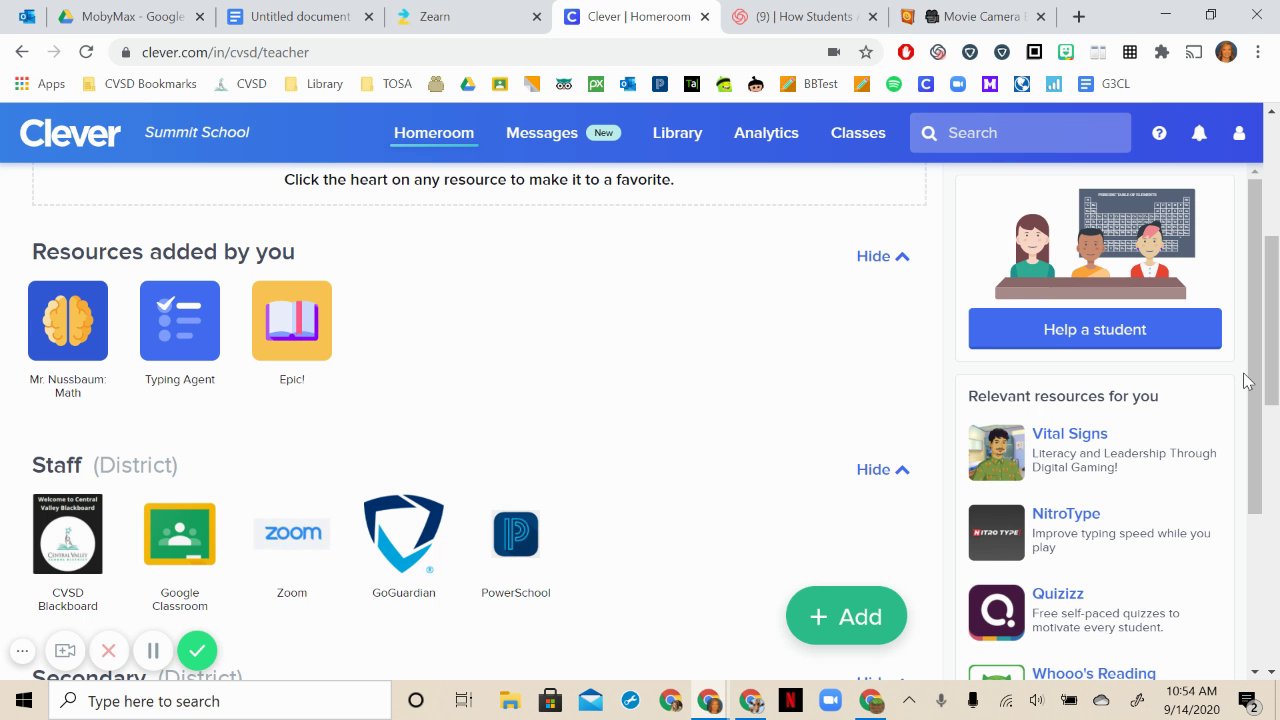Click the Help a student button
The width and height of the screenshot is (1280, 720).
(1095, 329)
